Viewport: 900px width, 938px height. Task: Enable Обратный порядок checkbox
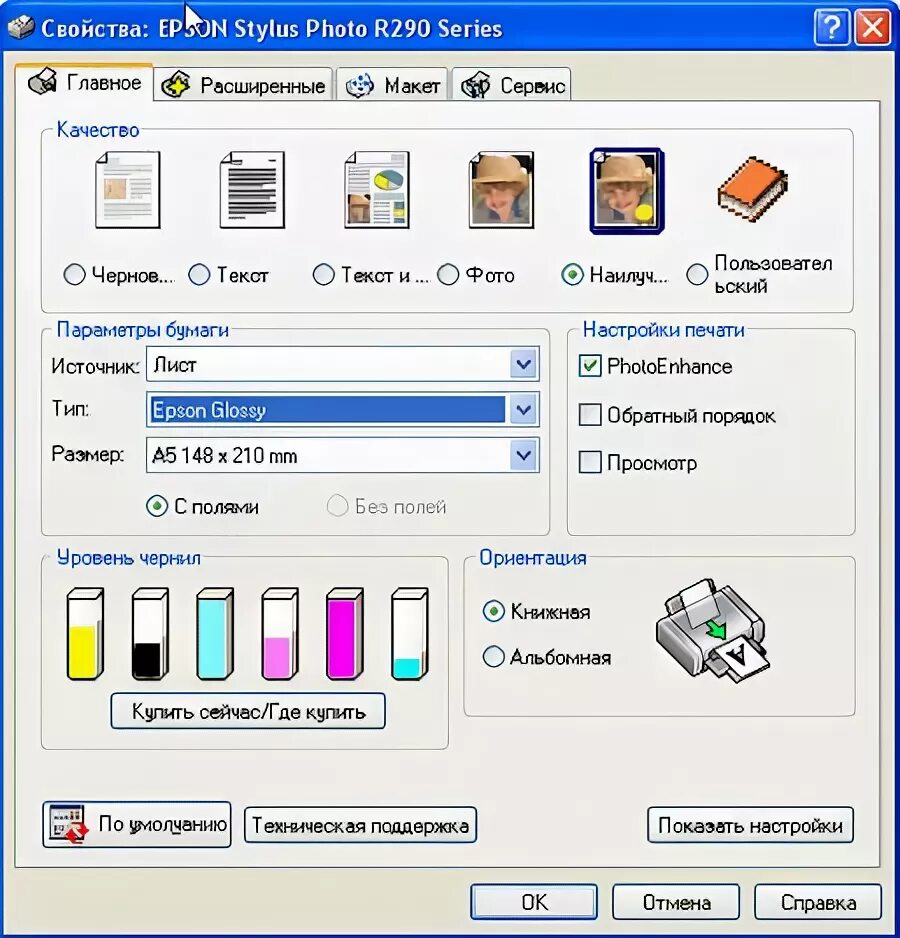590,415
